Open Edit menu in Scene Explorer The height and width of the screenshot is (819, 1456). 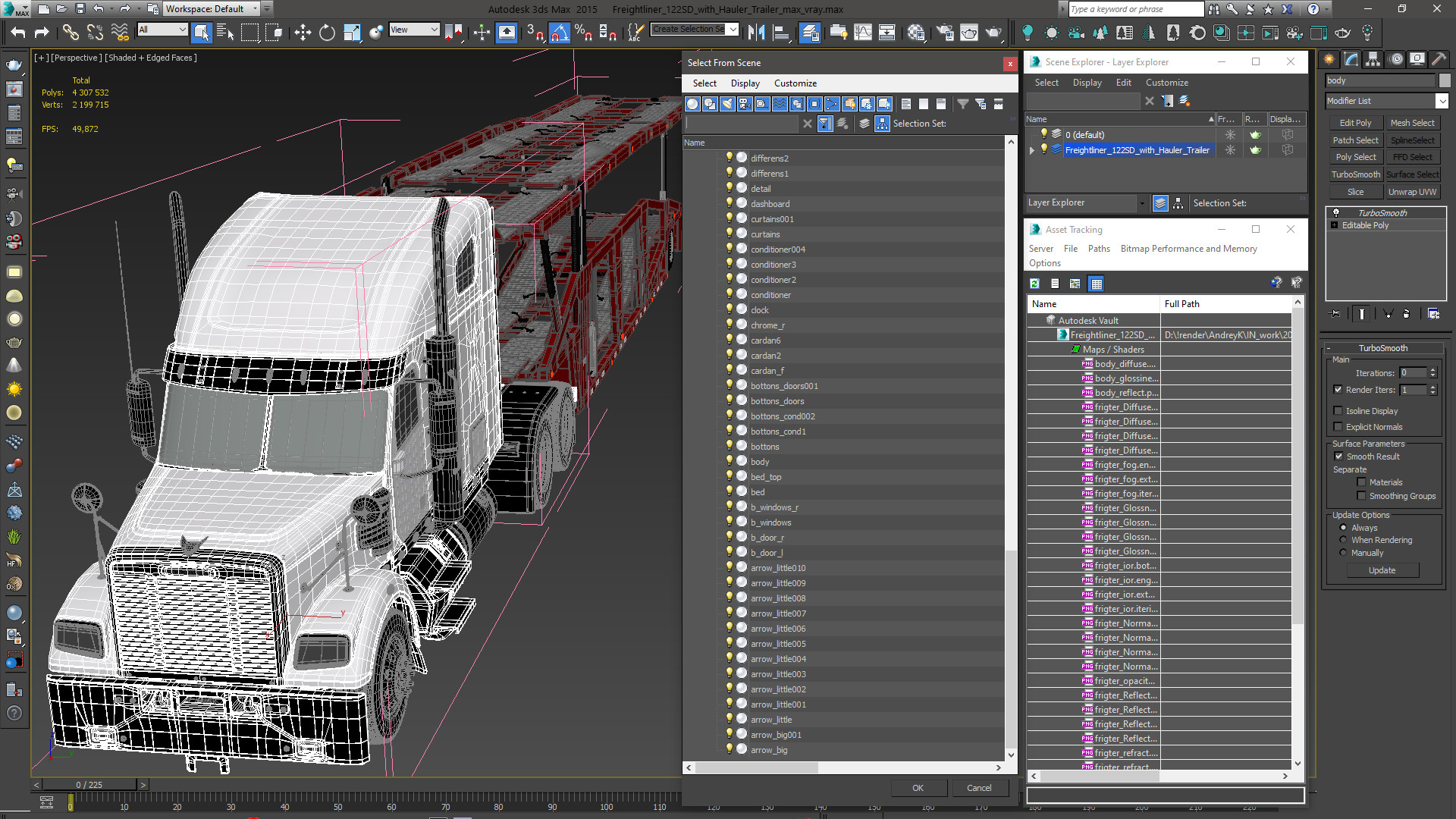click(1123, 83)
